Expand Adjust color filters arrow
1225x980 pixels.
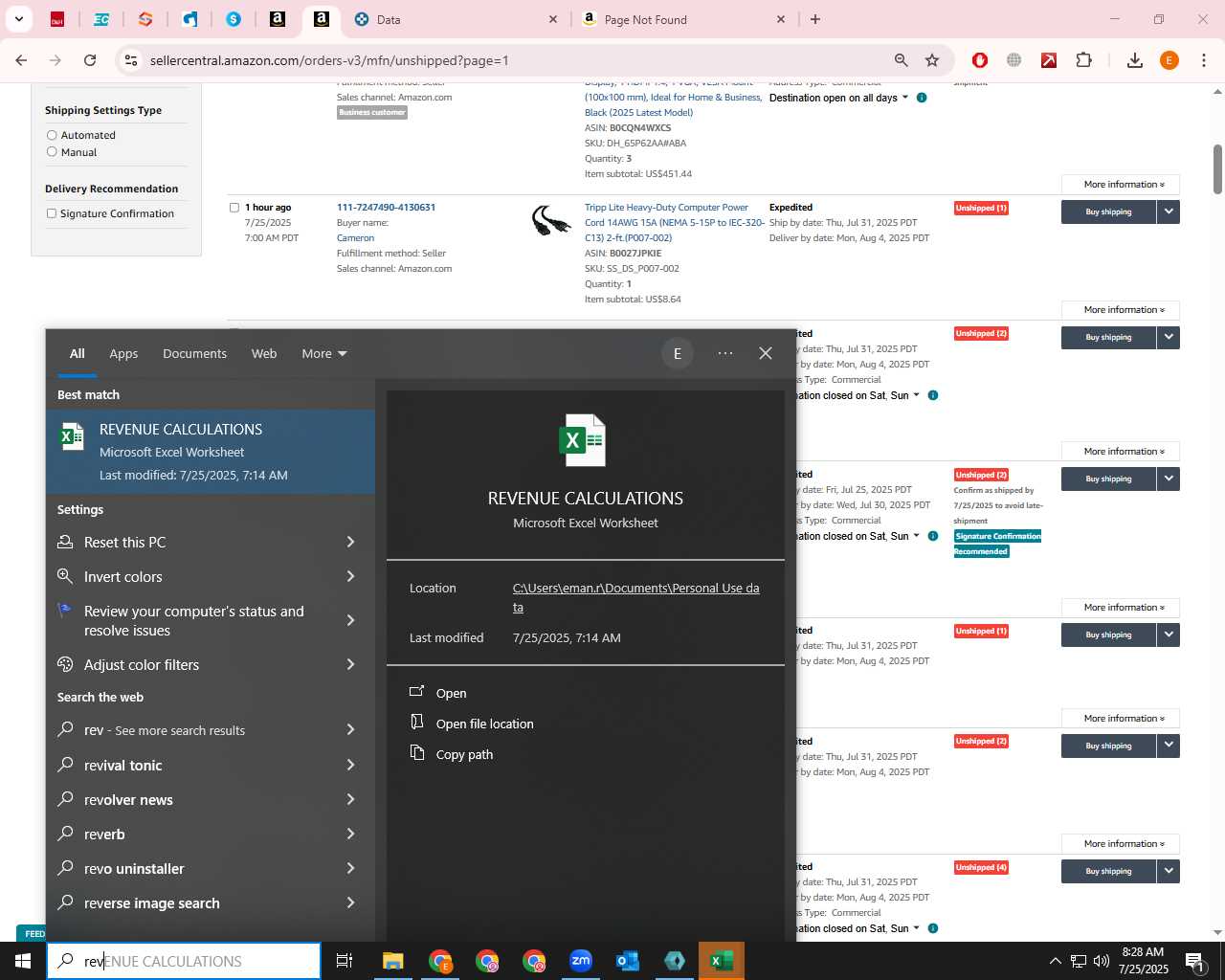tap(350, 664)
